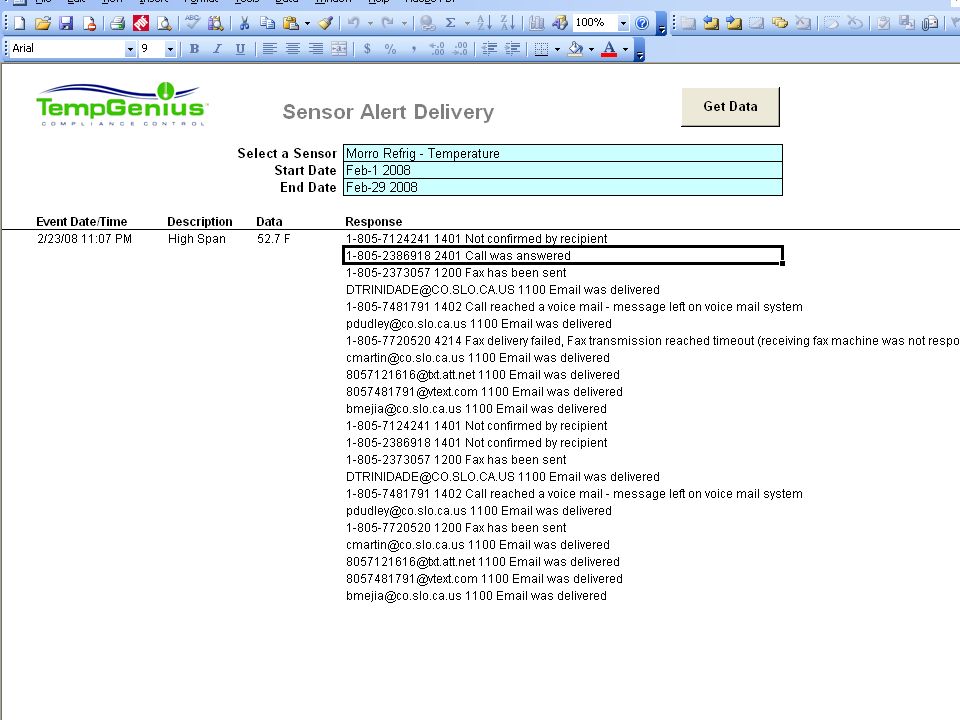Open the font size 9 dropdown

click(170, 49)
